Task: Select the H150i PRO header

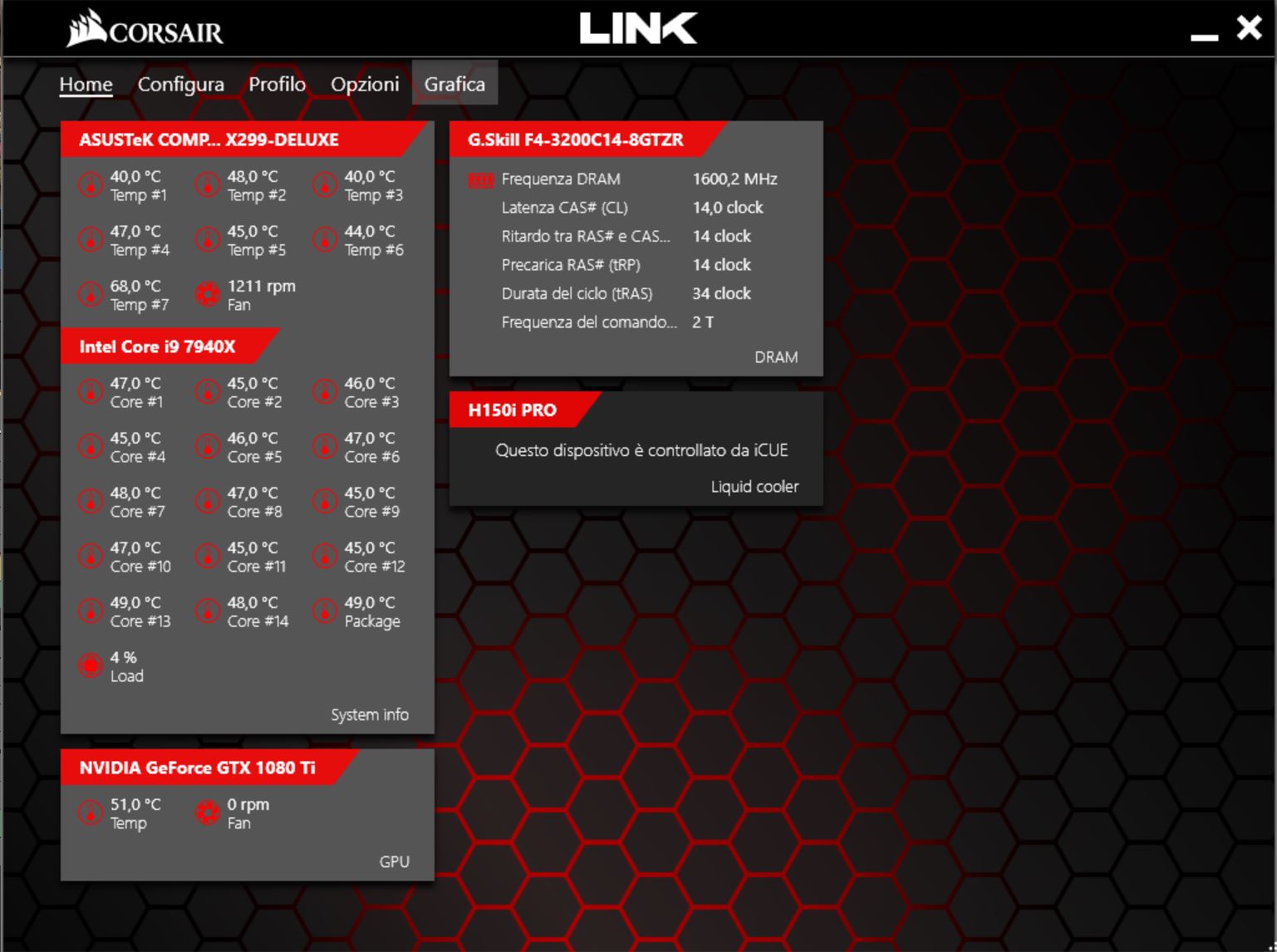Action: coord(525,410)
